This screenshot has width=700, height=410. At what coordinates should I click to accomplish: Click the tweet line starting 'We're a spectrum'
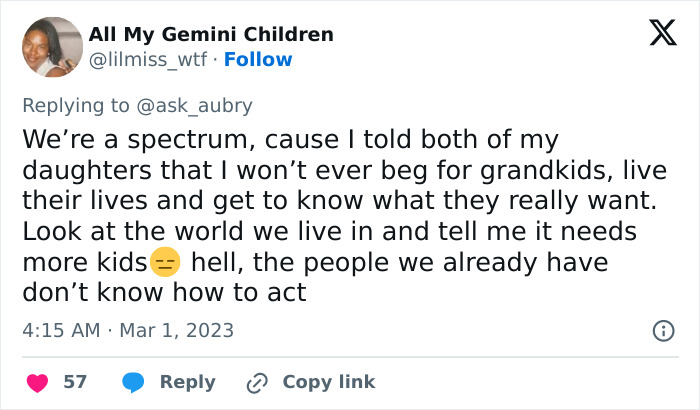point(290,139)
